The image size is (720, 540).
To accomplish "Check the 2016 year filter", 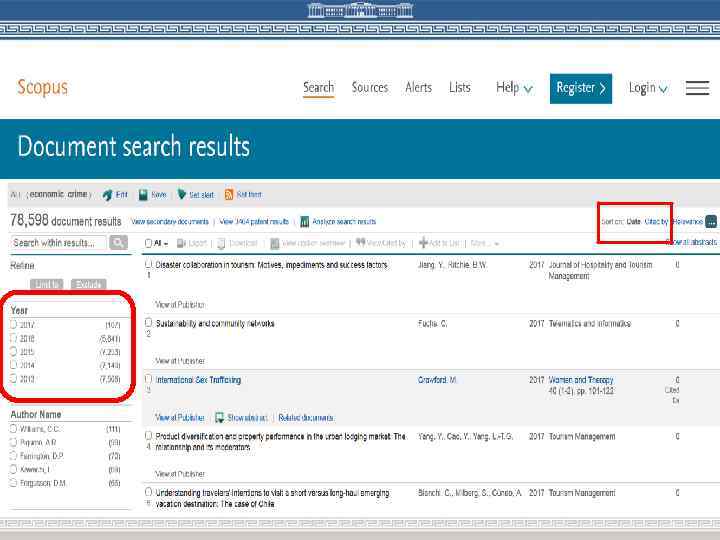I will coord(13,338).
